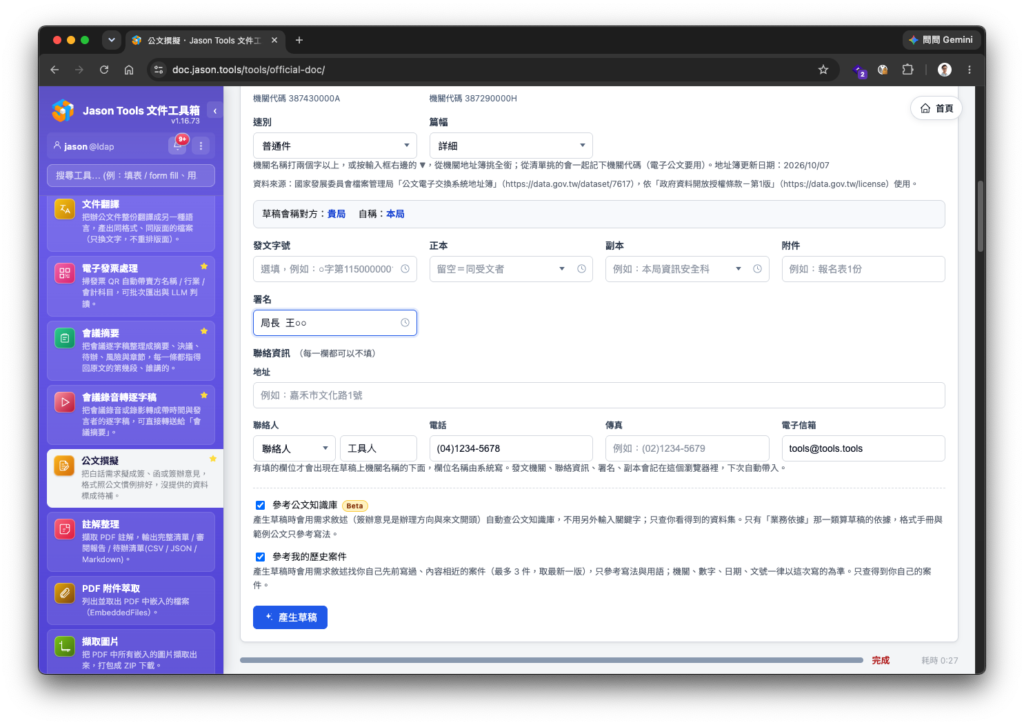Screen dimensions: 1024x725
Task: Open the 註解整理 tool icon
Action: tap(65, 529)
